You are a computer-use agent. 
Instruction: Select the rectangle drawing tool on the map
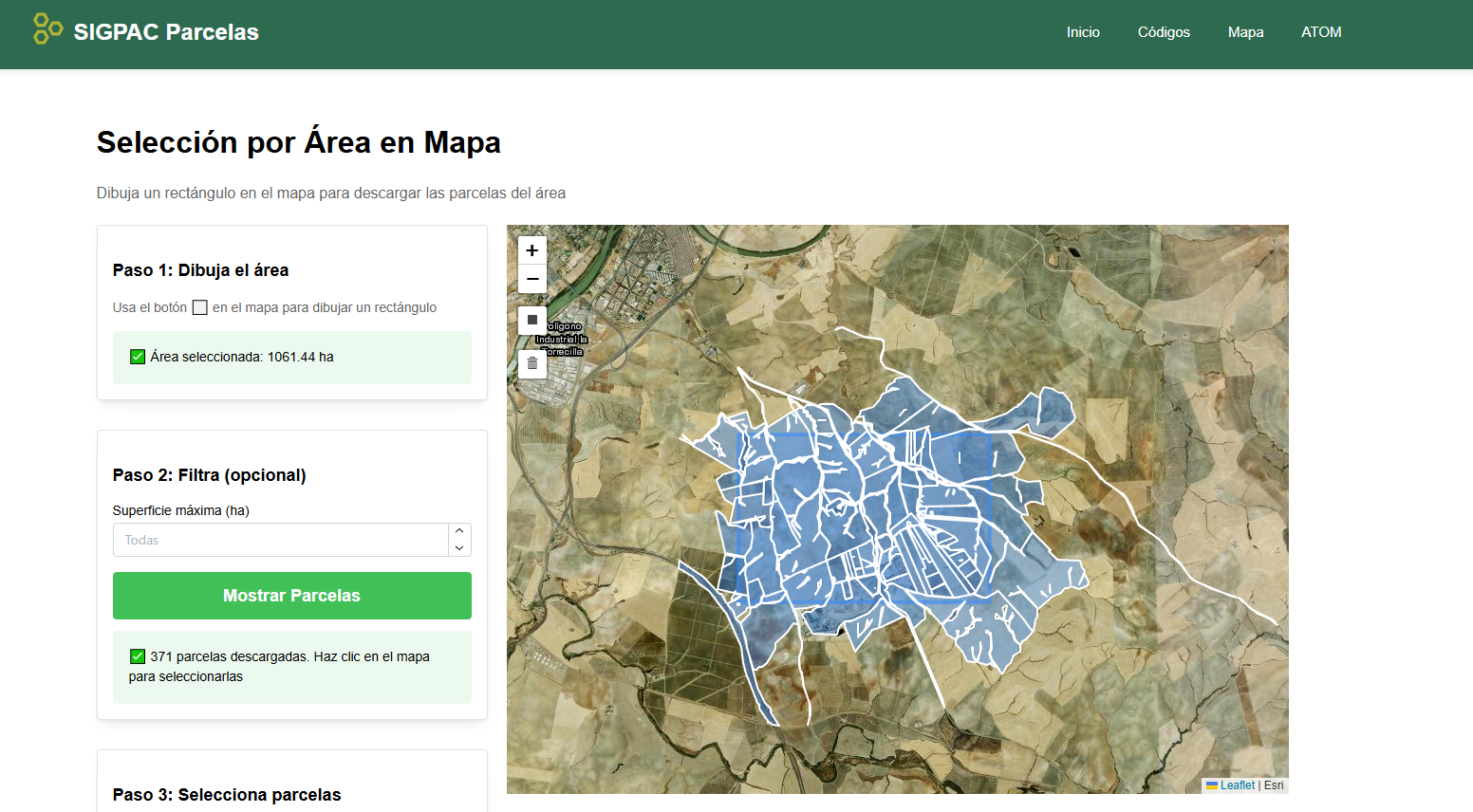531,321
